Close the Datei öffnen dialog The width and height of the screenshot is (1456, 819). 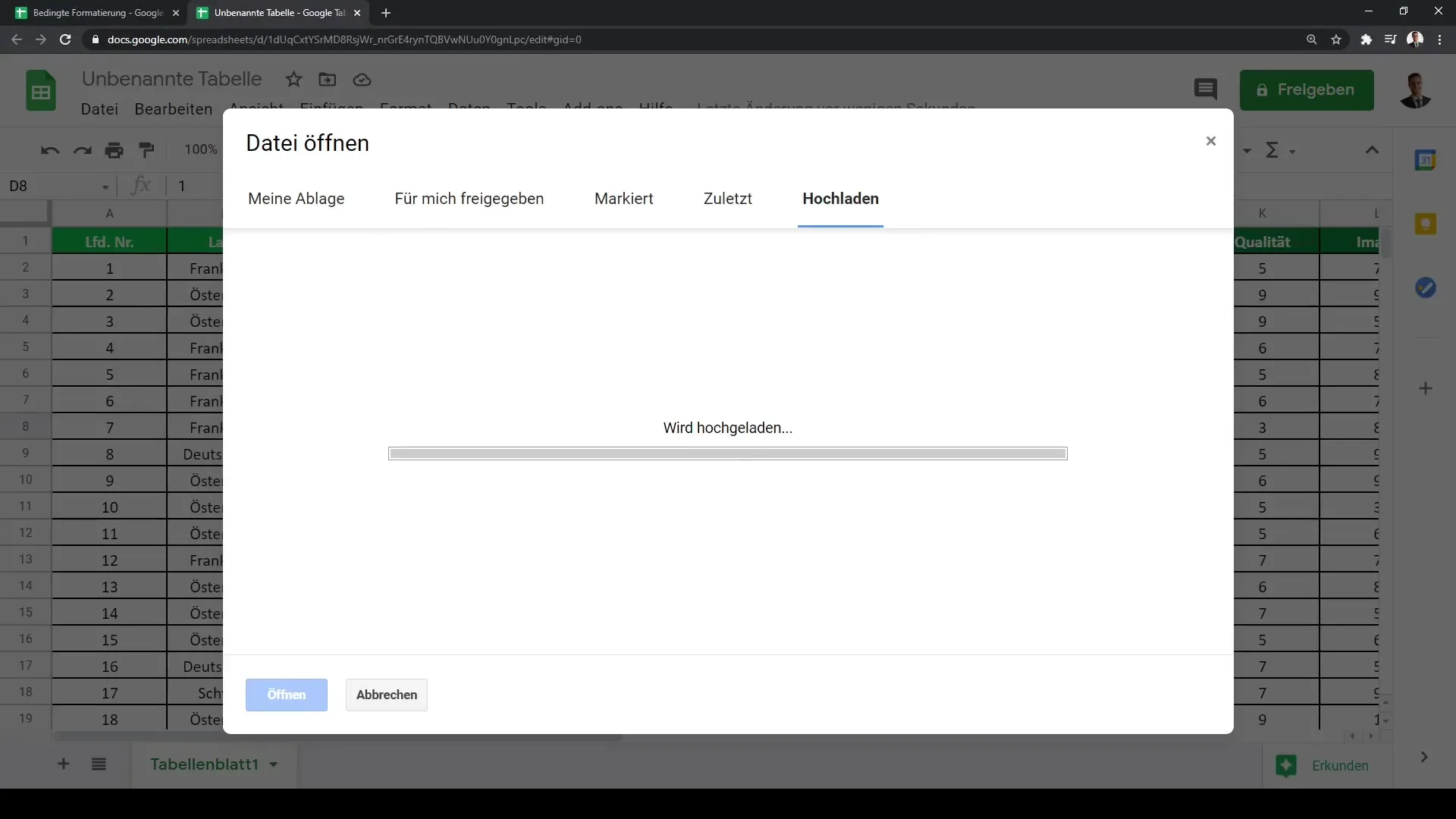pos(1210,141)
